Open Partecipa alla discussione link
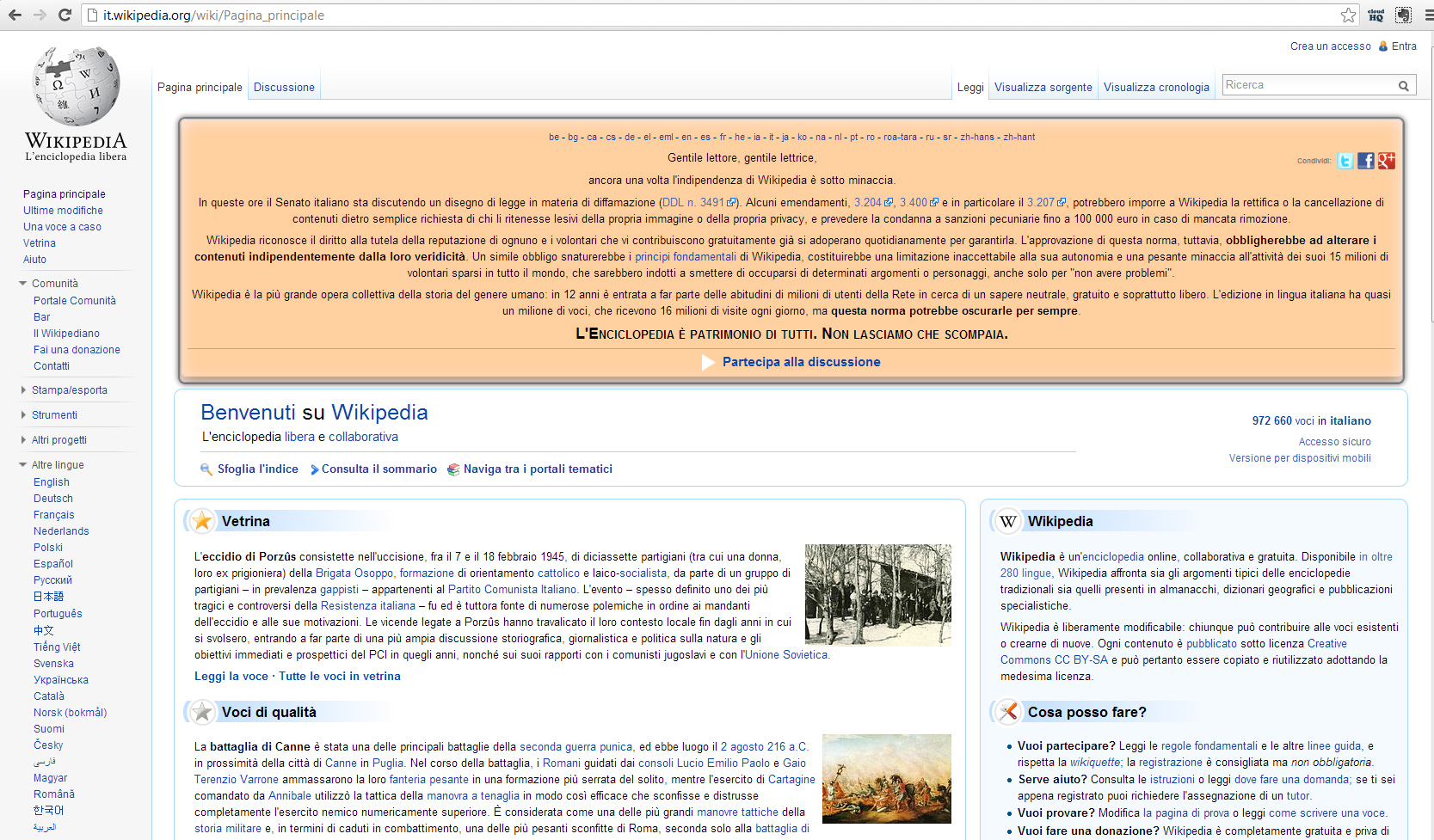 pyautogui.click(x=801, y=362)
